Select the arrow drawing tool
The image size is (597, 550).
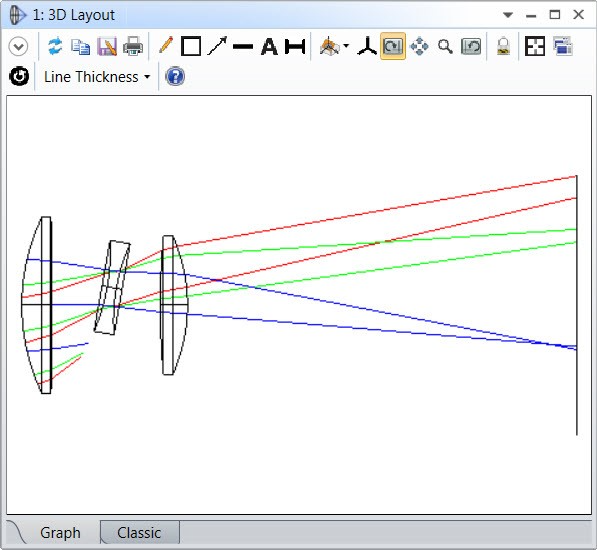(x=217, y=46)
